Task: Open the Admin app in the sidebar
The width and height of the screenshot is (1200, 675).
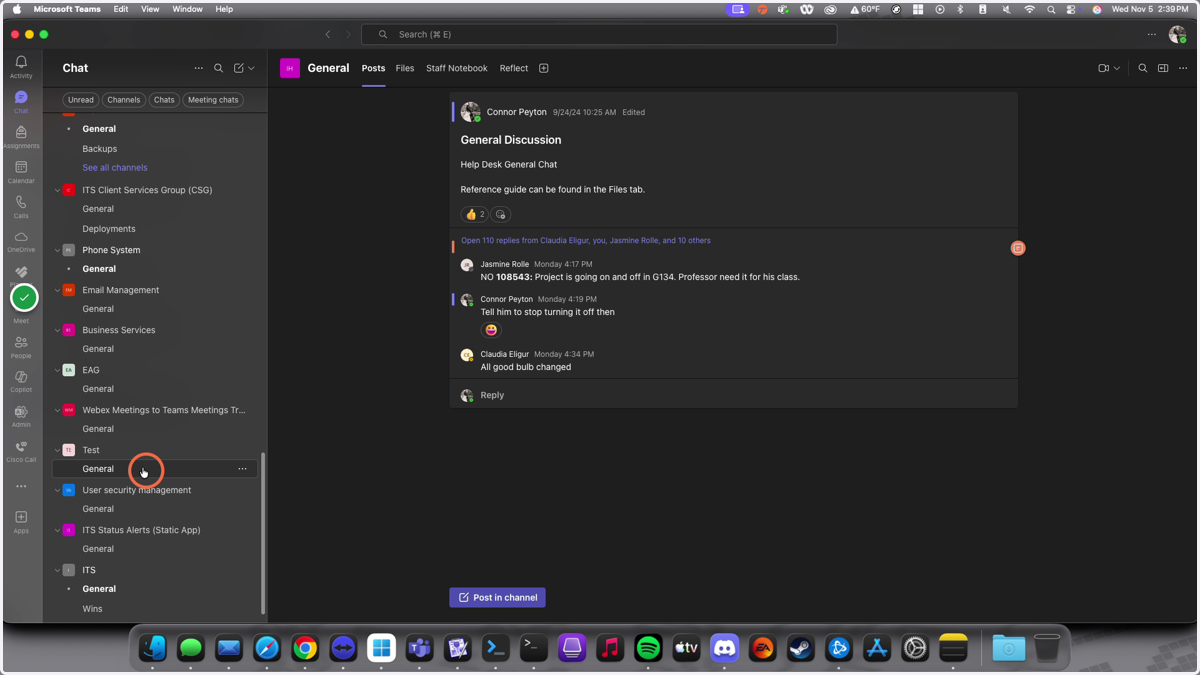Action: point(21,417)
